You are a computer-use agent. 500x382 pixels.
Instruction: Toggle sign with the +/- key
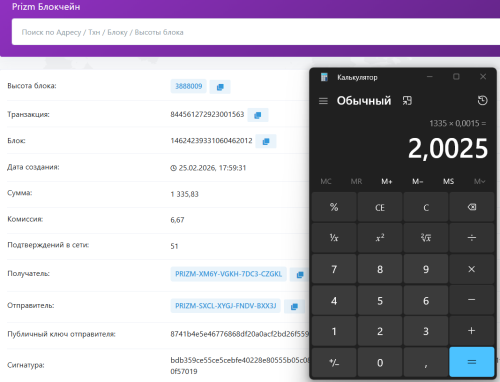coord(334,362)
